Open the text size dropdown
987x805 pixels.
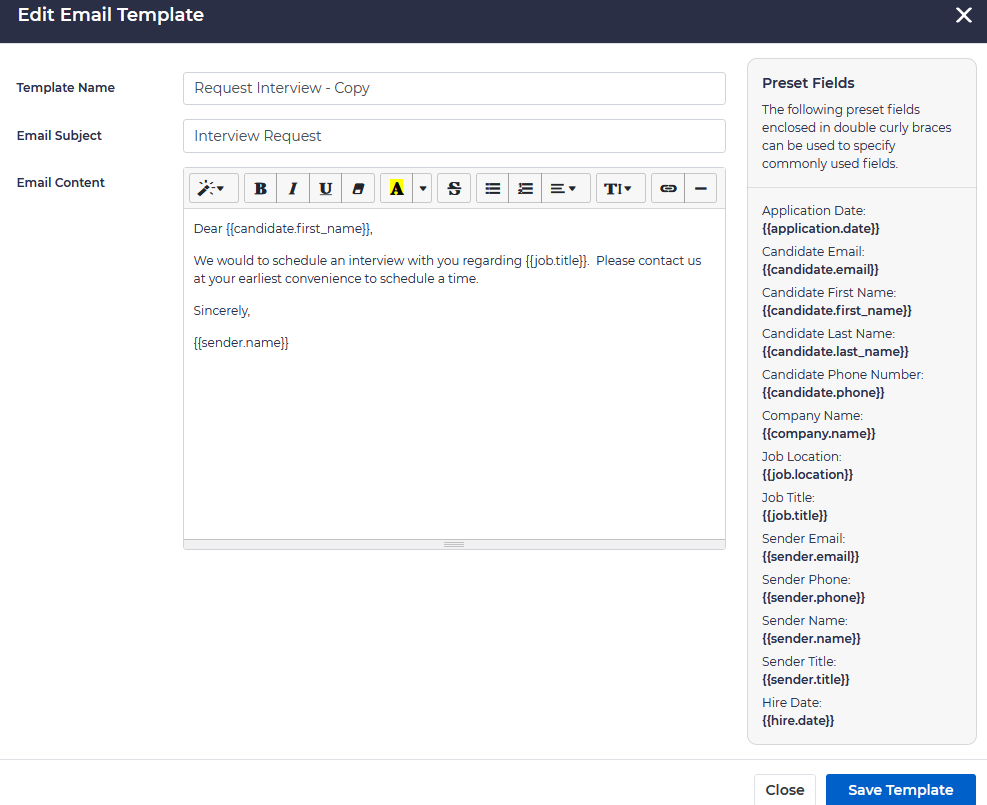pos(620,188)
